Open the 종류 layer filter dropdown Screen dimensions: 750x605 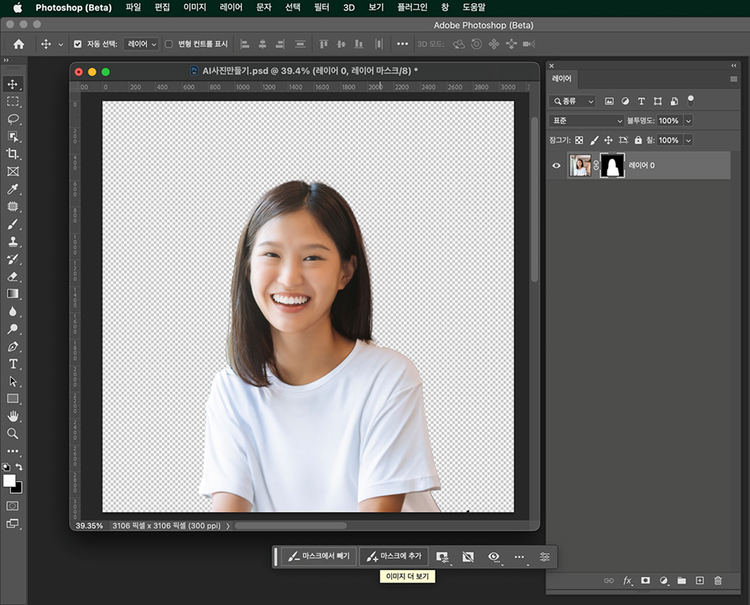[573, 101]
